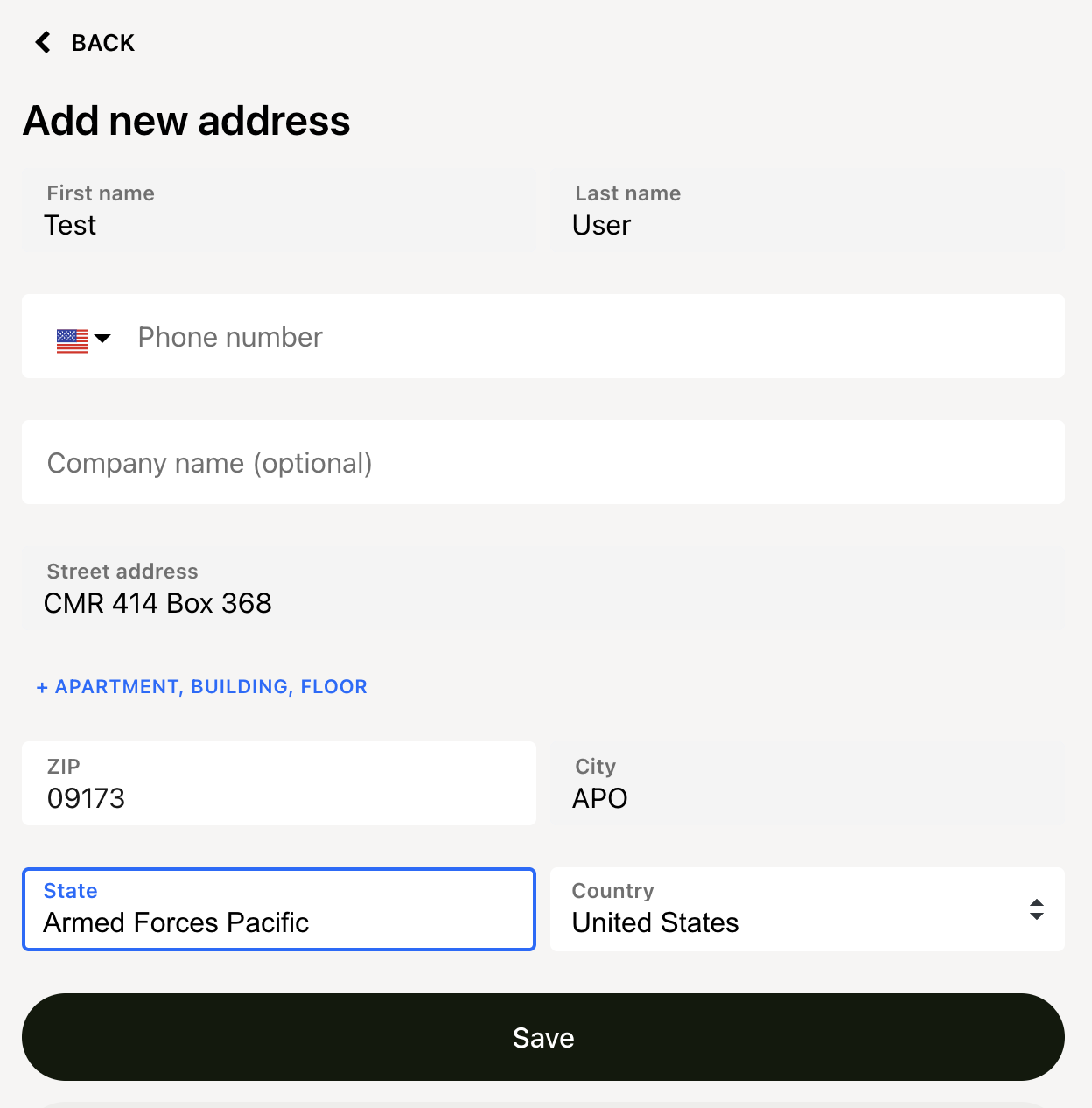Select the Last name field containing User

click(x=808, y=210)
